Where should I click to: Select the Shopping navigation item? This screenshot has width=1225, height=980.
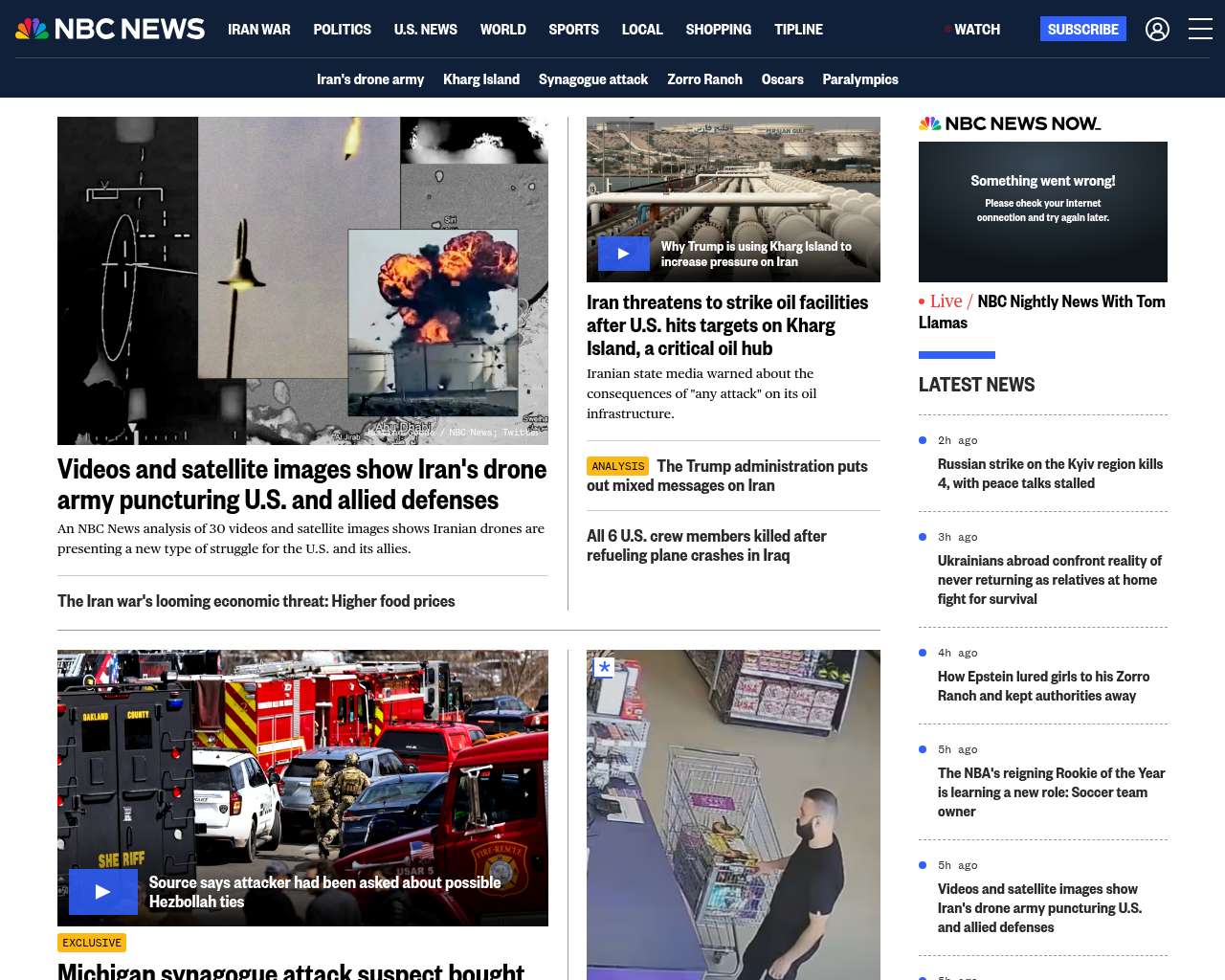[x=718, y=30]
